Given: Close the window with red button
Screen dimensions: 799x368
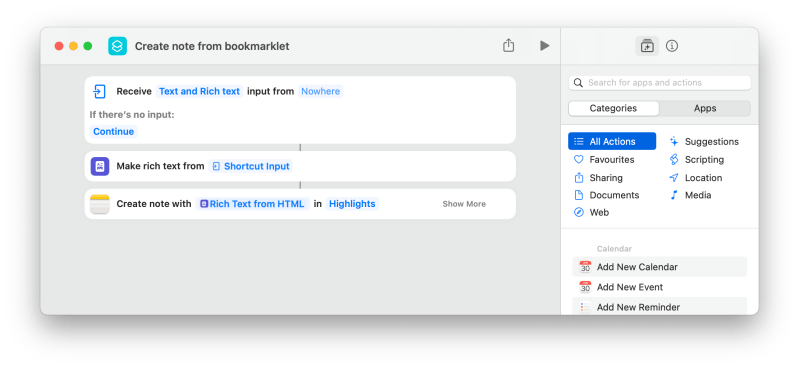Looking at the screenshot, I should click(59, 46).
